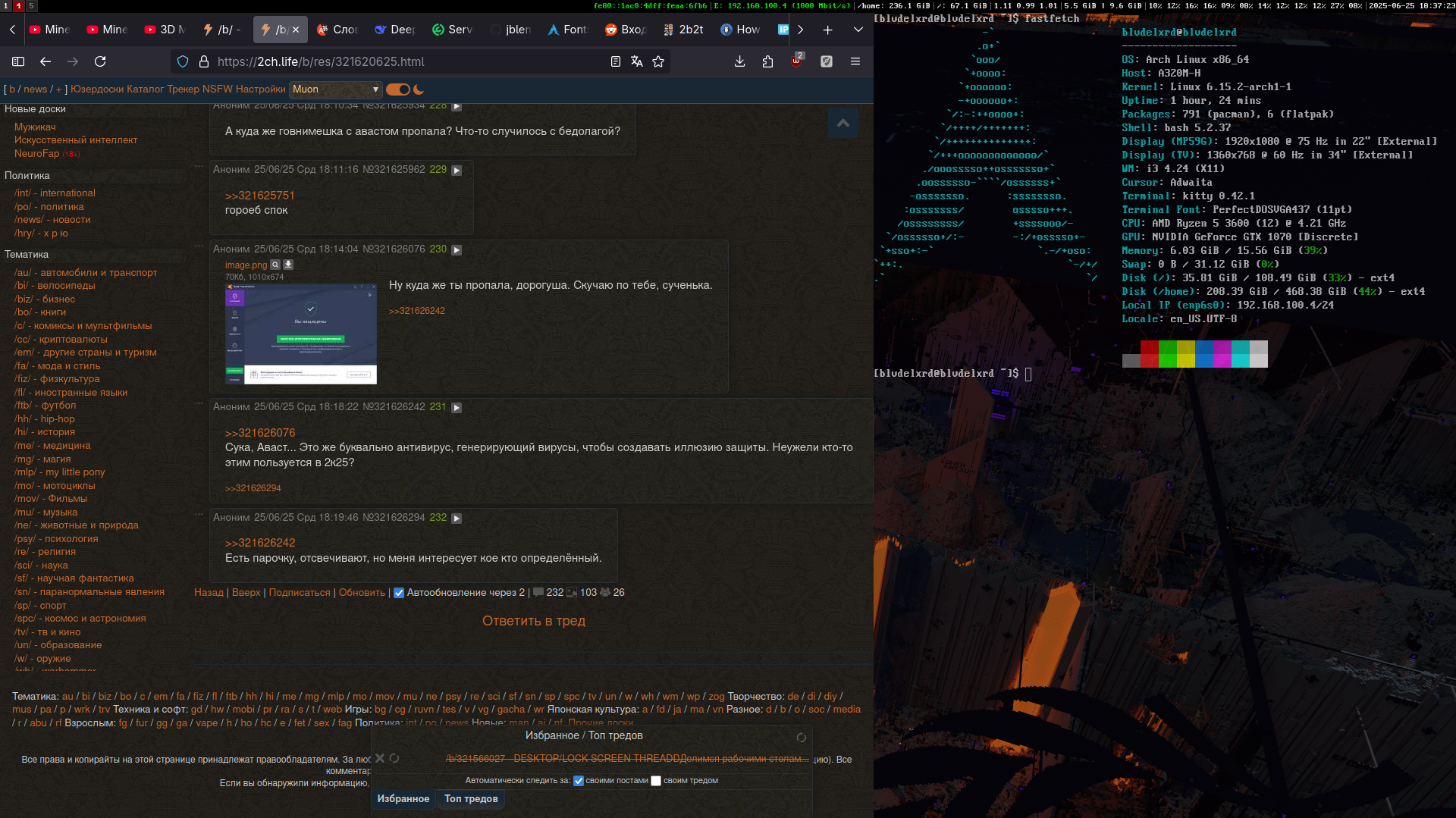Image resolution: width=1456 pixels, height=818 pixels.
Task: List all tabs with the chevron dropdown
Action: tap(858, 30)
